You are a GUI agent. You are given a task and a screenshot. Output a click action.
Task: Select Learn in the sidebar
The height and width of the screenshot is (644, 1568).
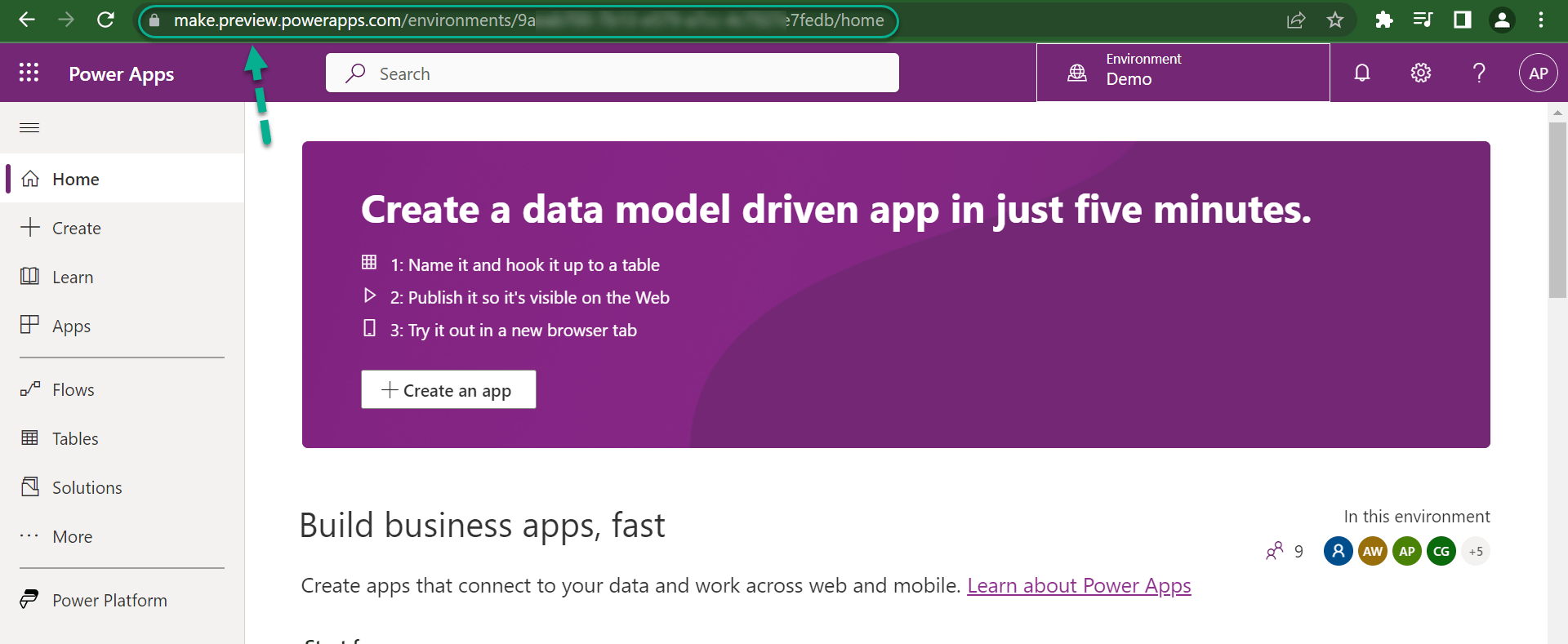122,277
